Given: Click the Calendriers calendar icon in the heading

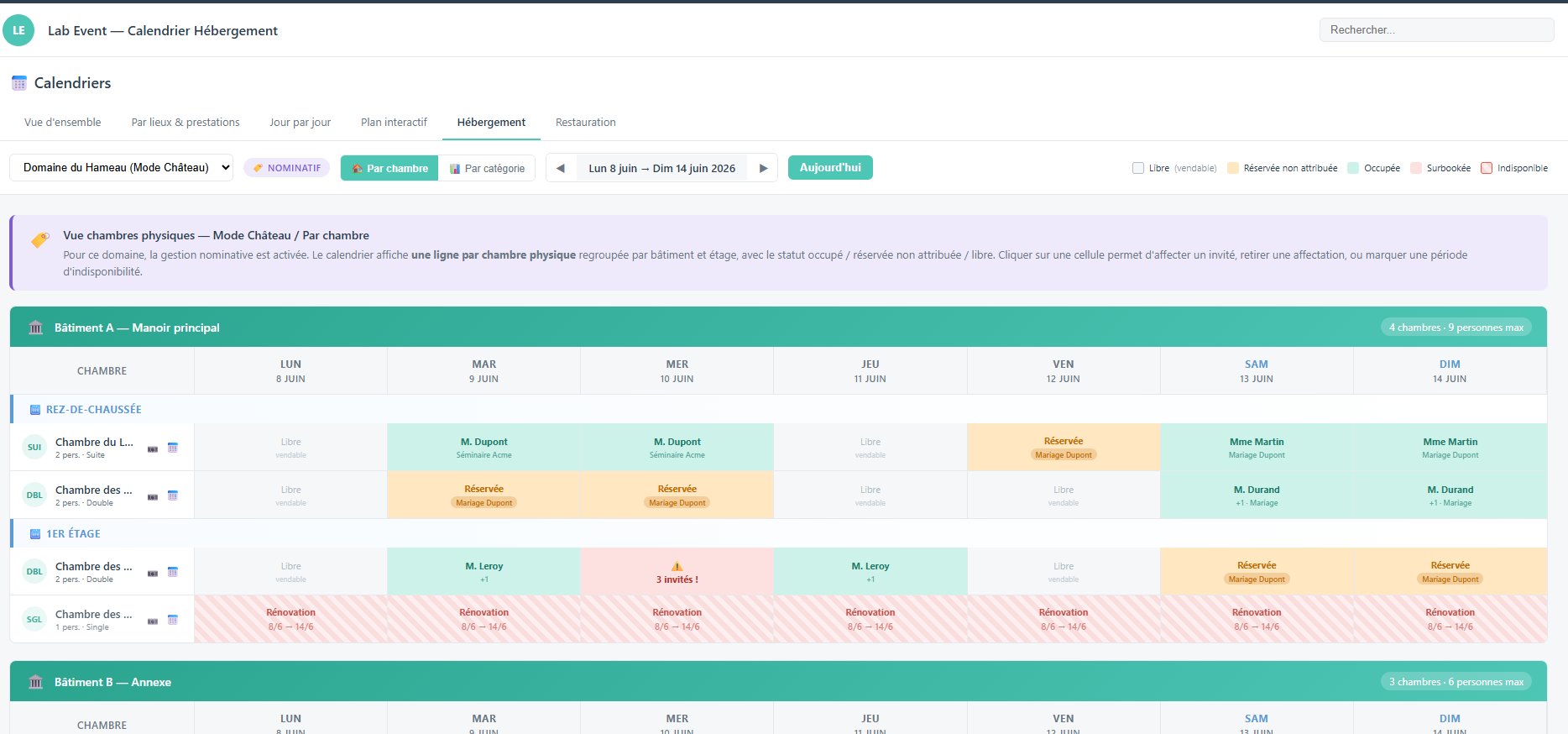Looking at the screenshot, I should (x=19, y=83).
